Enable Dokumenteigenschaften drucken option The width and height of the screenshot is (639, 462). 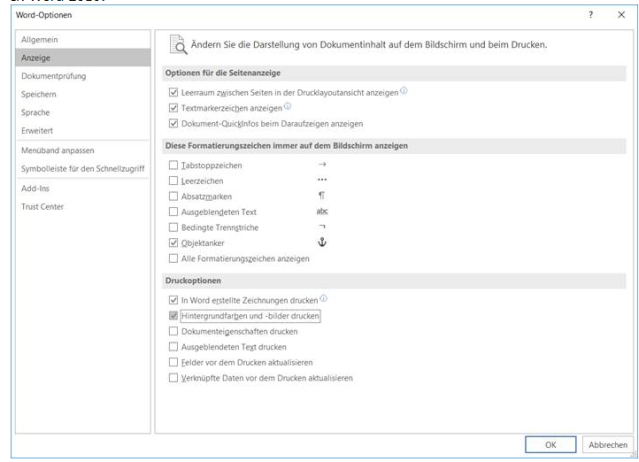click(175, 331)
